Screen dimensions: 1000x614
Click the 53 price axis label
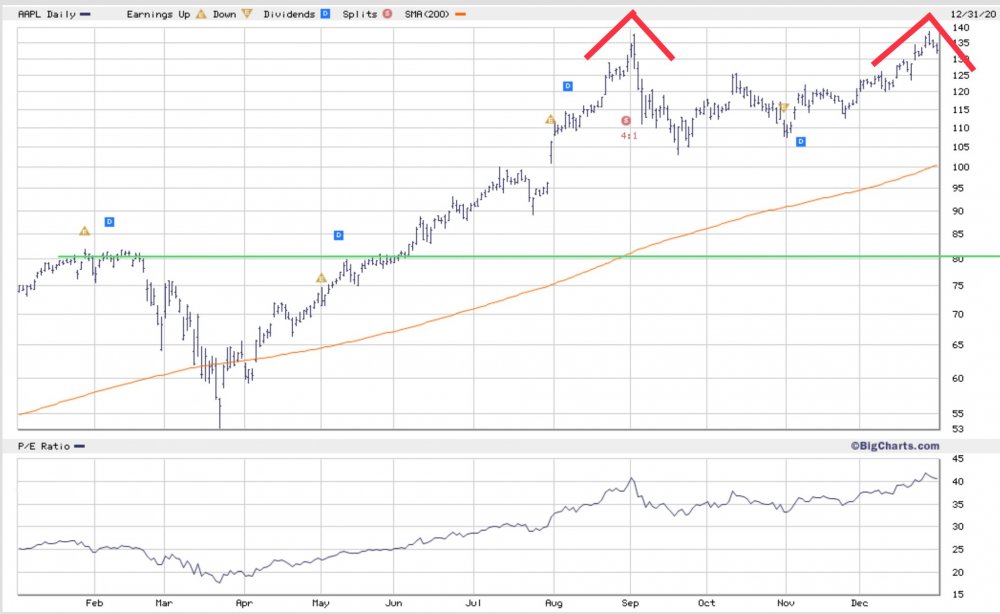point(958,429)
